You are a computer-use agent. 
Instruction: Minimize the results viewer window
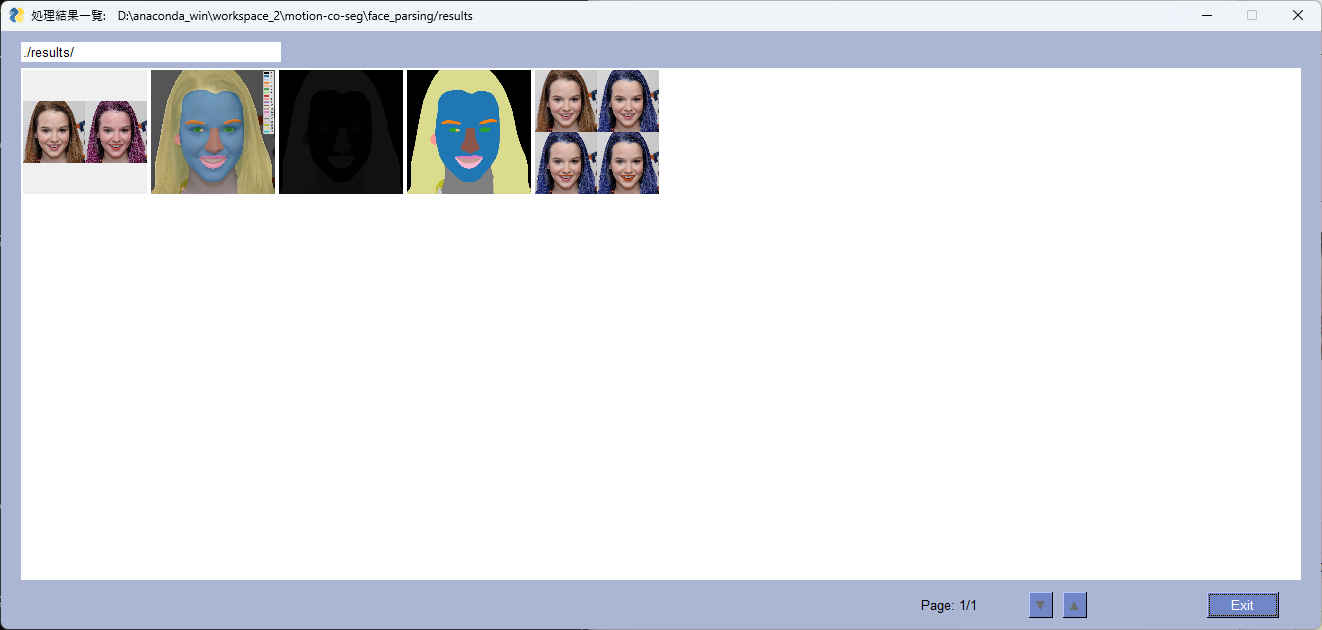click(x=1207, y=16)
